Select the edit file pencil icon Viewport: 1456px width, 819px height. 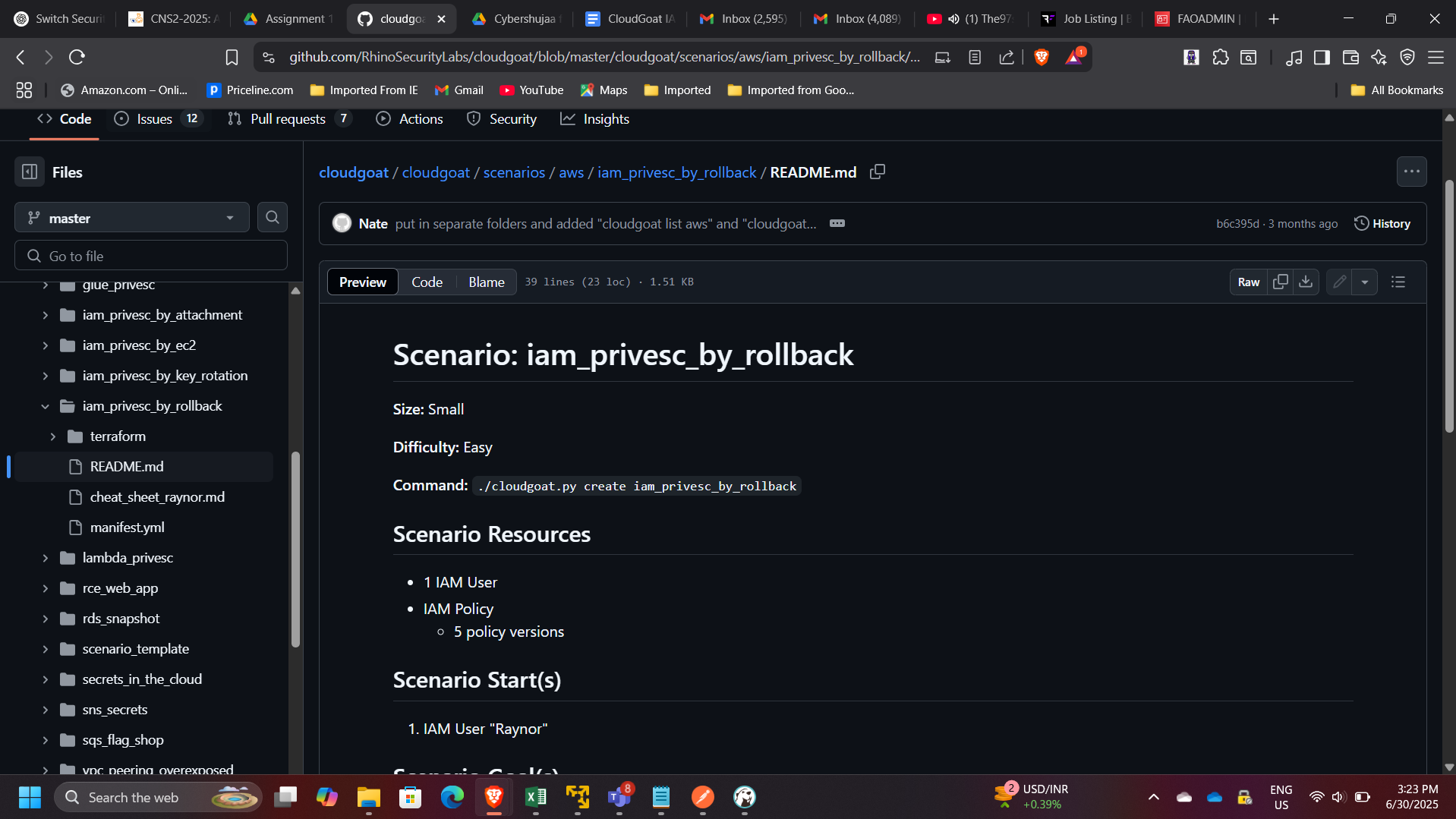1338,282
